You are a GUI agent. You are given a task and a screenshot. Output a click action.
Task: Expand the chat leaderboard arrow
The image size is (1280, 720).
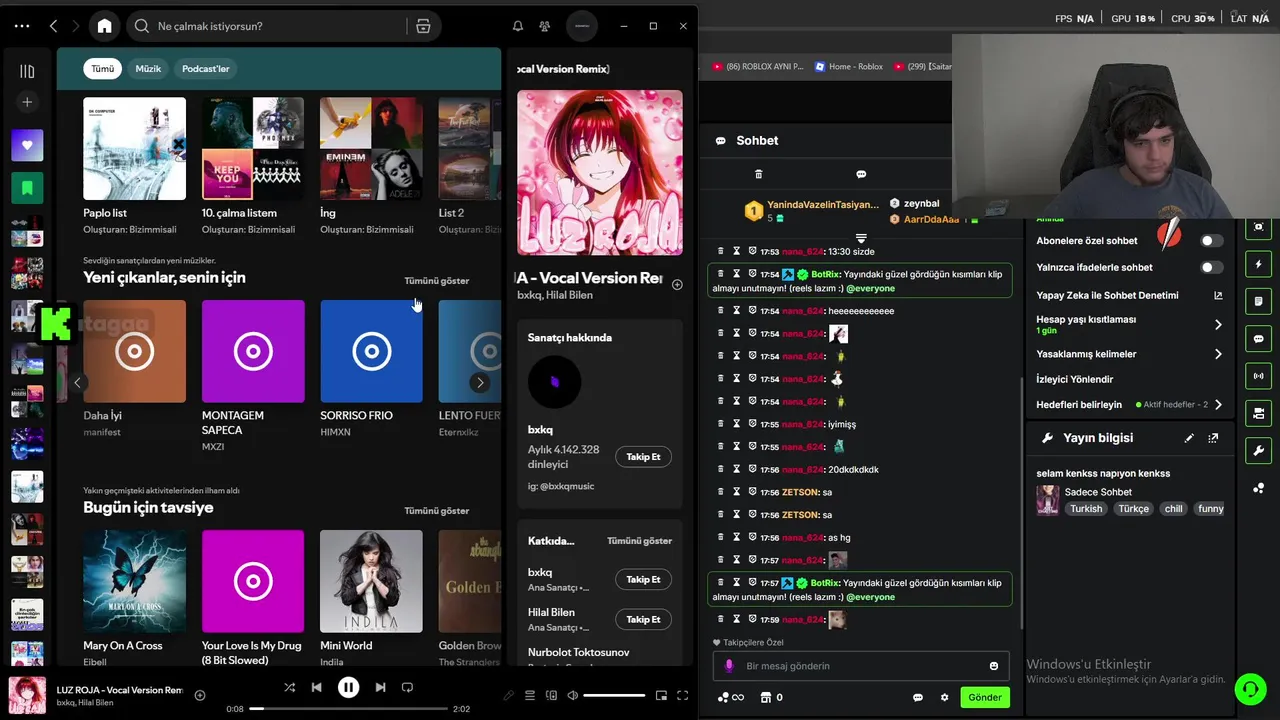point(861,237)
